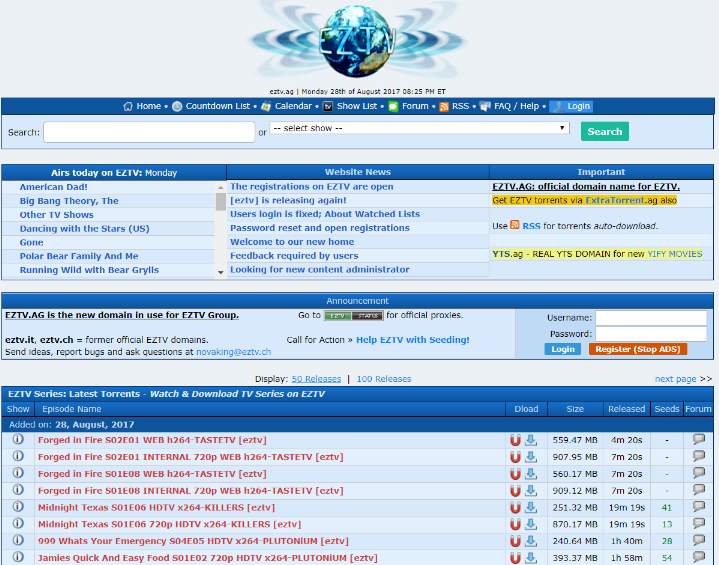Open EZTV.AG official domain name link

point(586,186)
